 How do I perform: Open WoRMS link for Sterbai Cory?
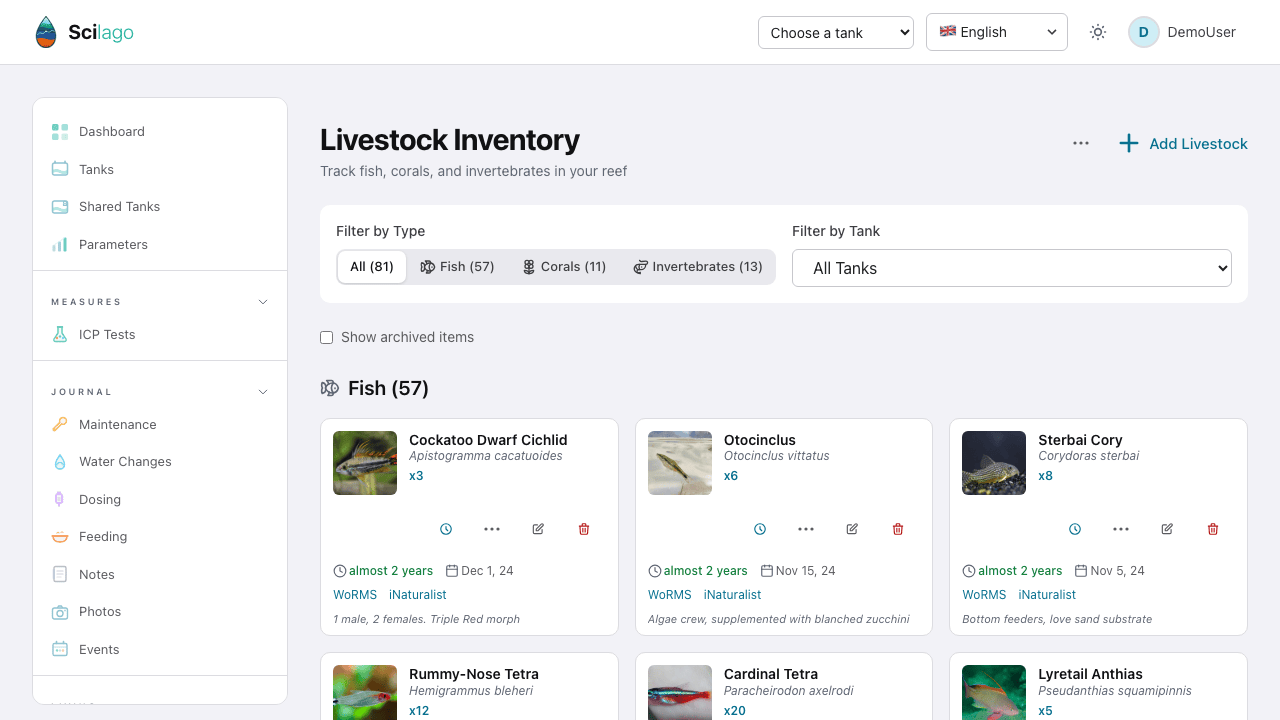[984, 595]
